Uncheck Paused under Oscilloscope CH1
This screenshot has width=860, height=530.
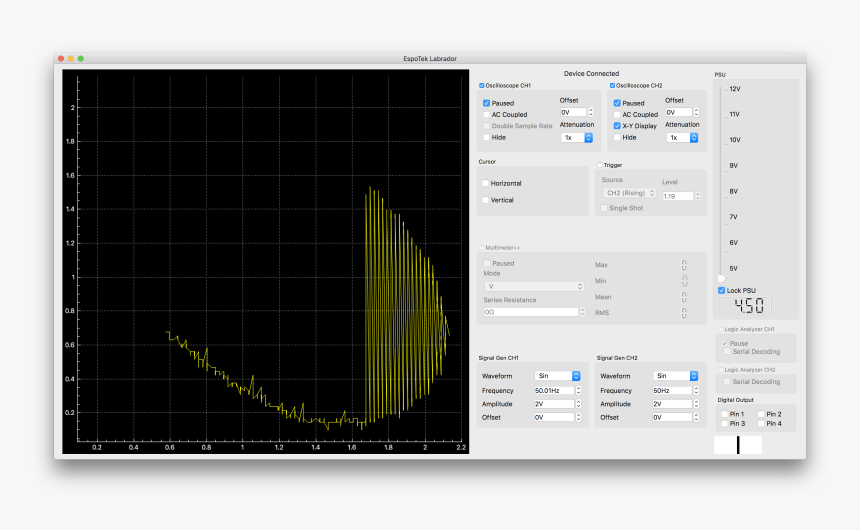pos(486,103)
